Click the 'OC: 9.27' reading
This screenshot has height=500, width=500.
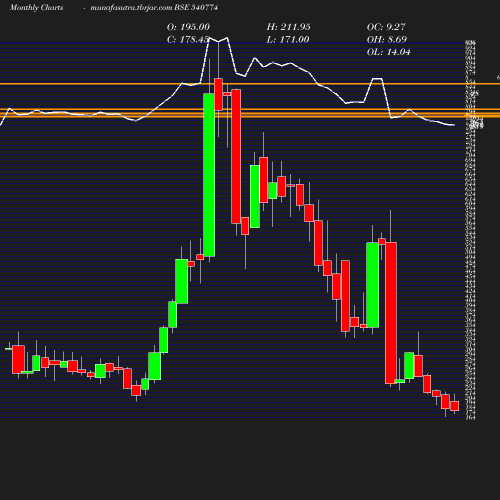pos(386,27)
